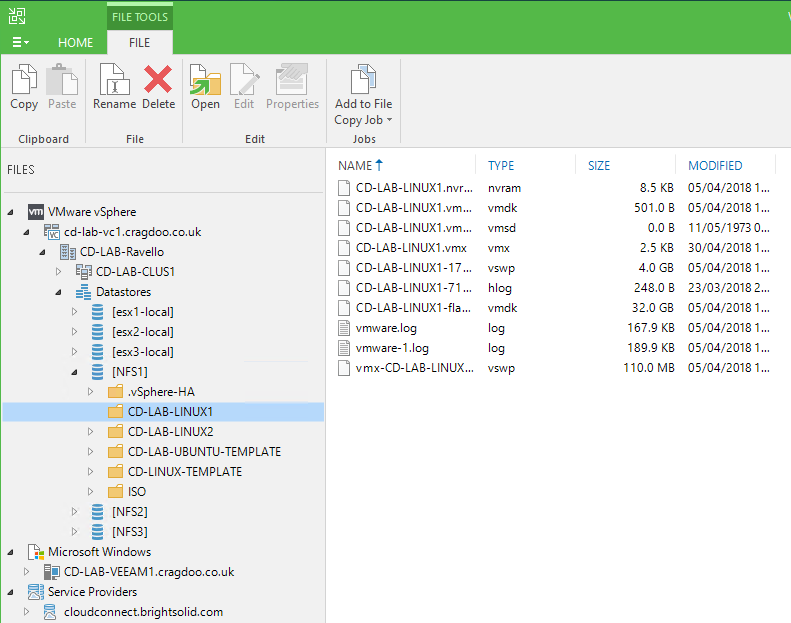This screenshot has width=791, height=623.
Task: Select the [esx1-local] datastore icon
Action: tap(98, 312)
